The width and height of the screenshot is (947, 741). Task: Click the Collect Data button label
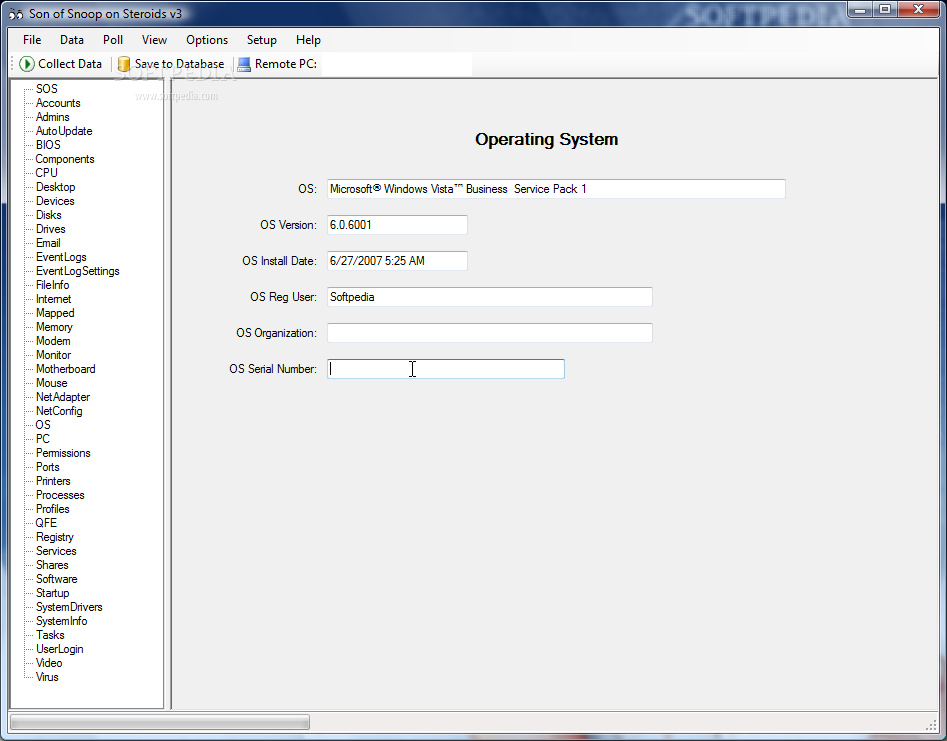pos(70,64)
